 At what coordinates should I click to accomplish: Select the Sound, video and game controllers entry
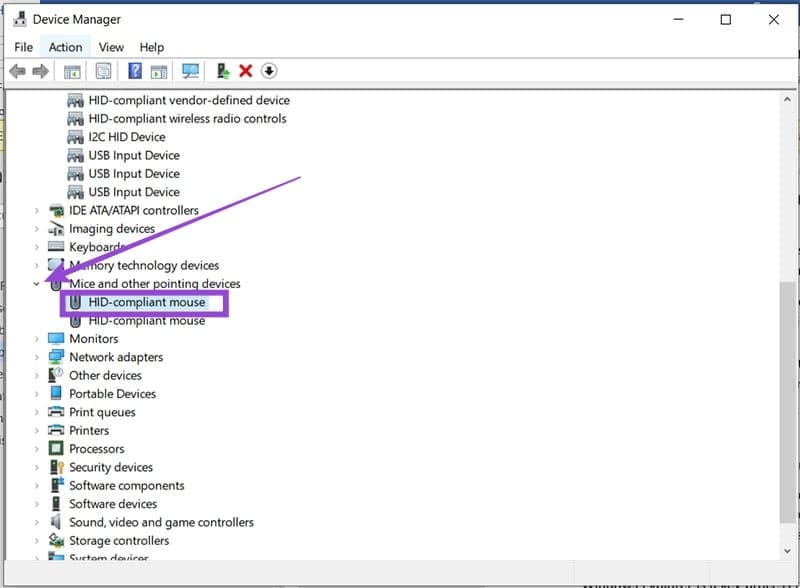tap(162, 521)
